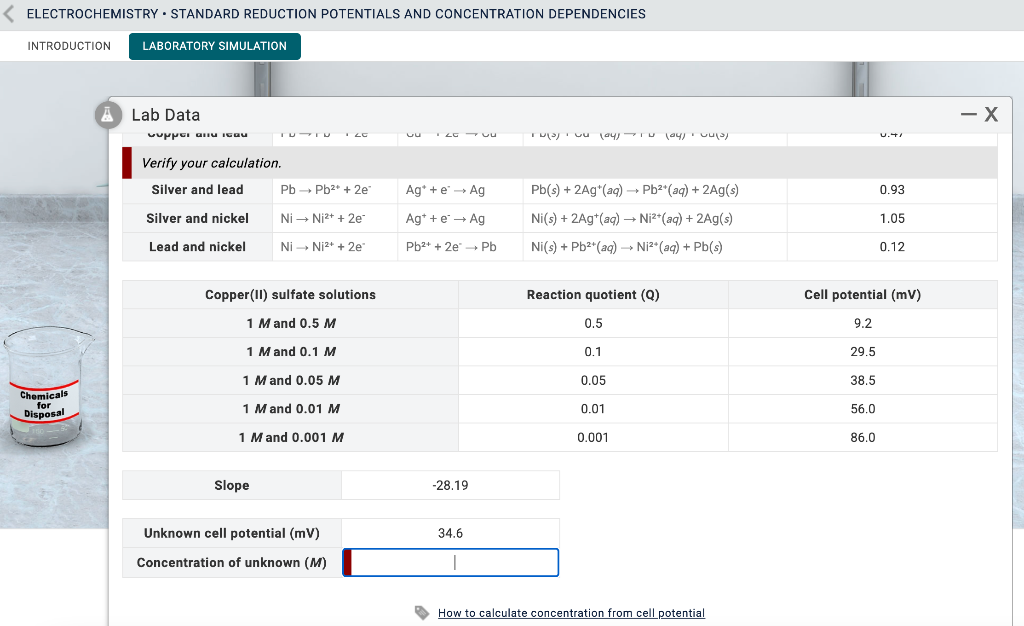The width and height of the screenshot is (1024, 626).
Task: Click the Ni(s) + 2Ag⁺(aq) overall reaction cell
Action: [655, 219]
